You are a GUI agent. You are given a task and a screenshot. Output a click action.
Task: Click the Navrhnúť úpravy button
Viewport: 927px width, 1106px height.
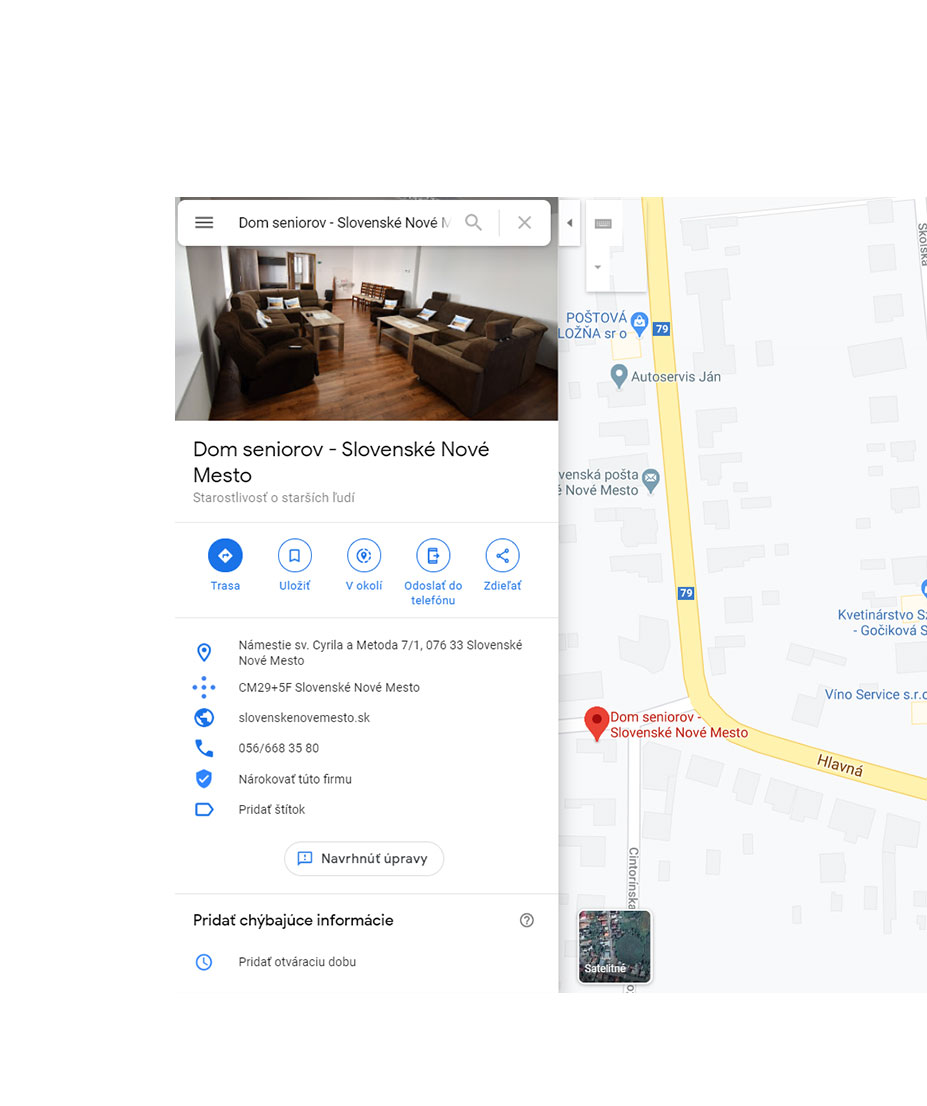tap(364, 858)
